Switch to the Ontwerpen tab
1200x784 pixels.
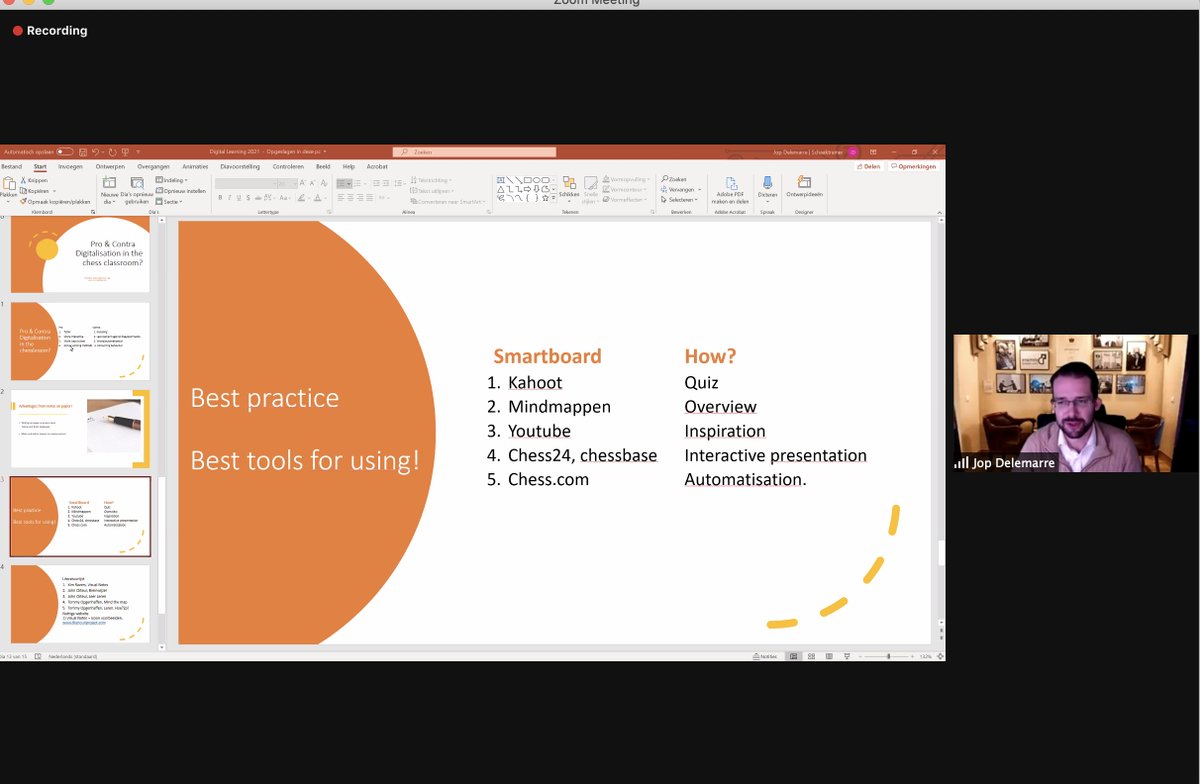pos(110,167)
